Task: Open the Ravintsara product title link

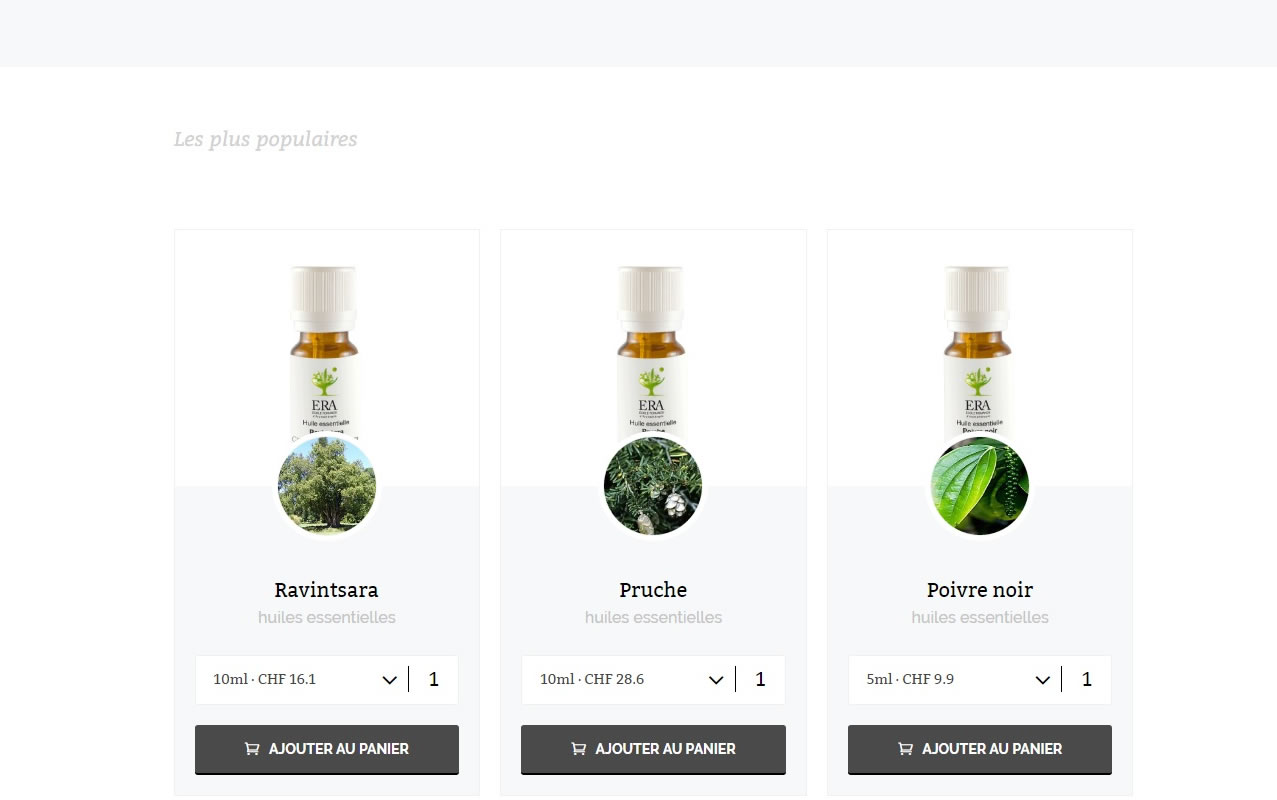Action: [x=327, y=590]
